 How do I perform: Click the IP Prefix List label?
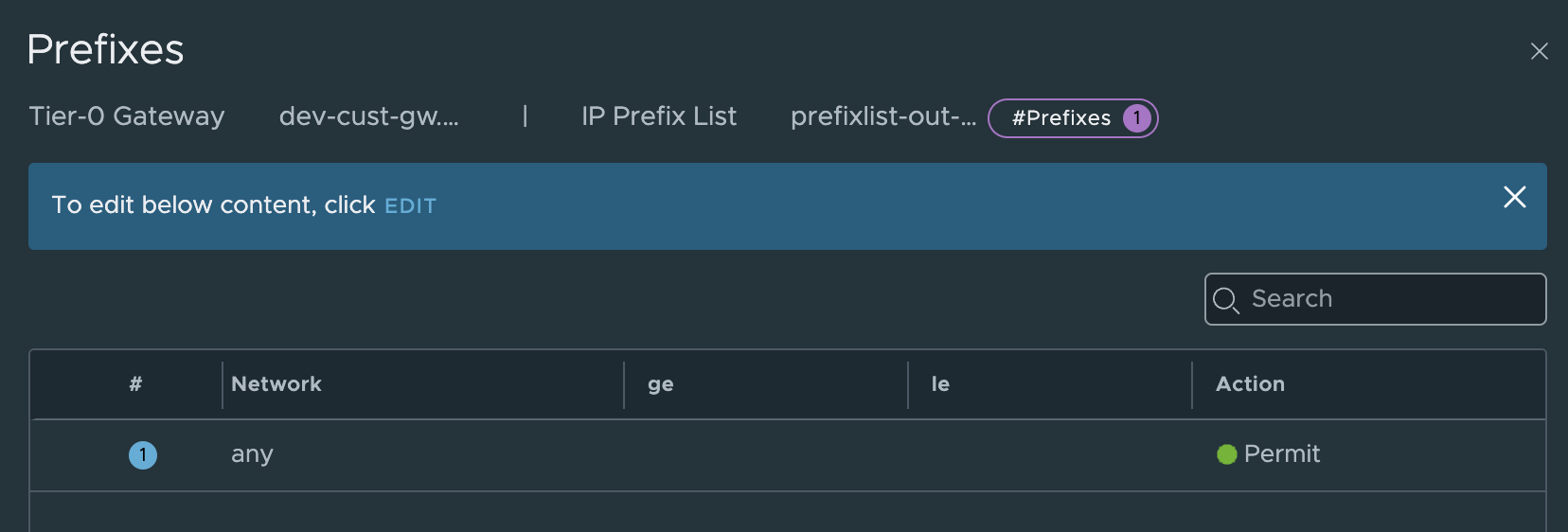659,116
